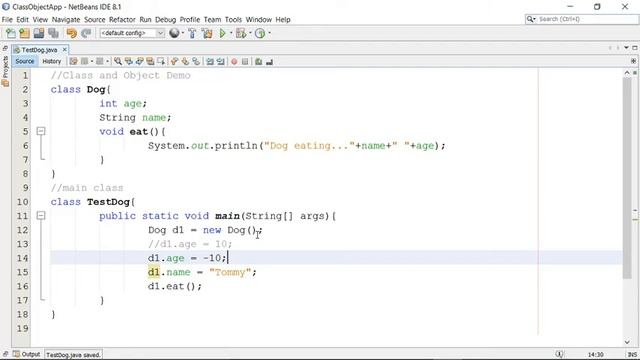This screenshot has height=360, width=640.
Task: Click Next Bookmark icon
Action: click(x=185, y=61)
